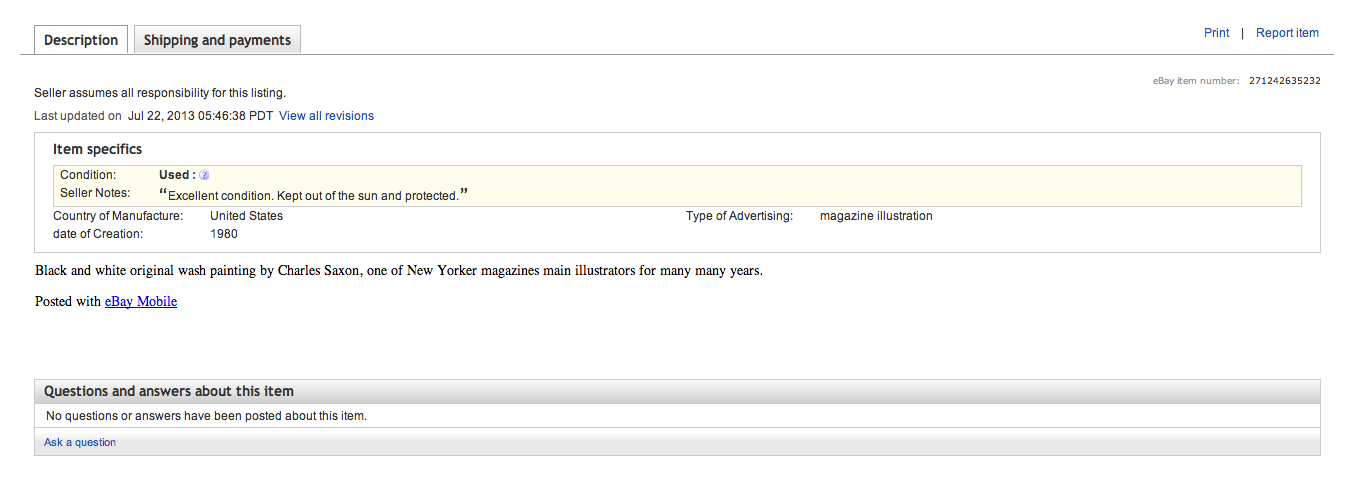Click the Charles Saxon description paragraph
The height and width of the screenshot is (484, 1349).
[x=399, y=271]
